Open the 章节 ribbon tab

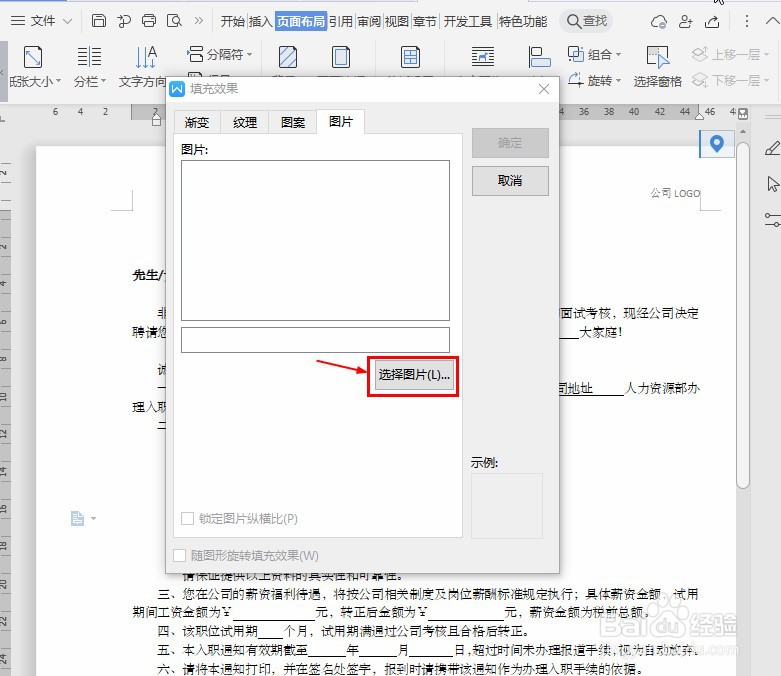425,21
